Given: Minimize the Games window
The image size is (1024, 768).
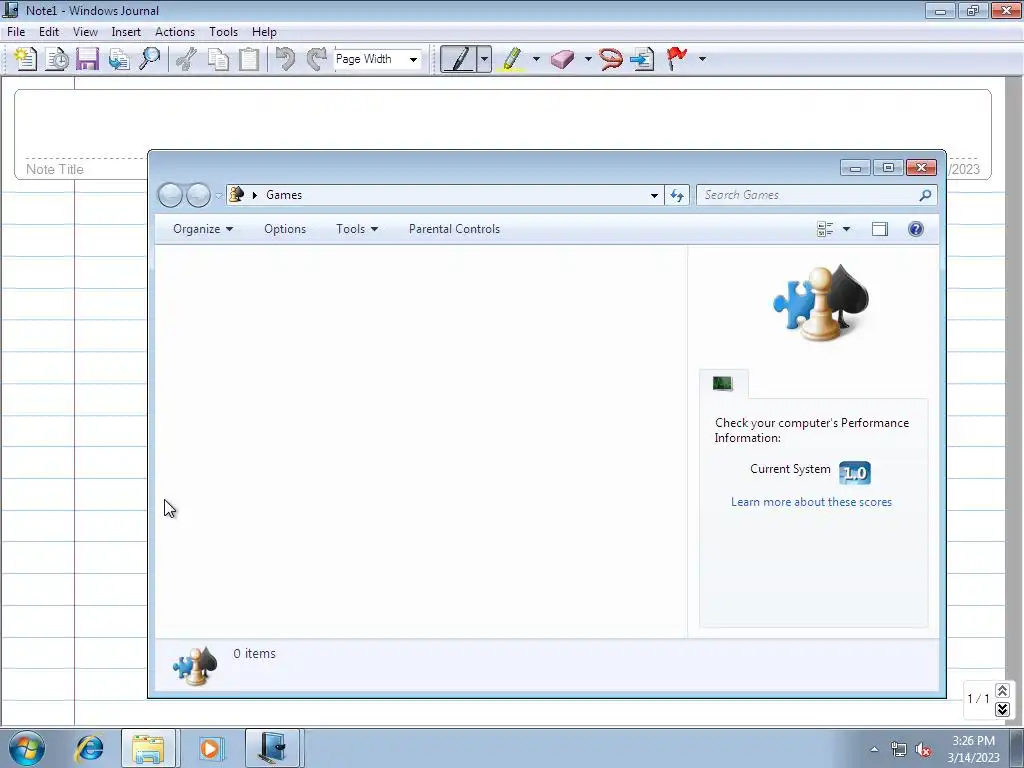Looking at the screenshot, I should [855, 168].
